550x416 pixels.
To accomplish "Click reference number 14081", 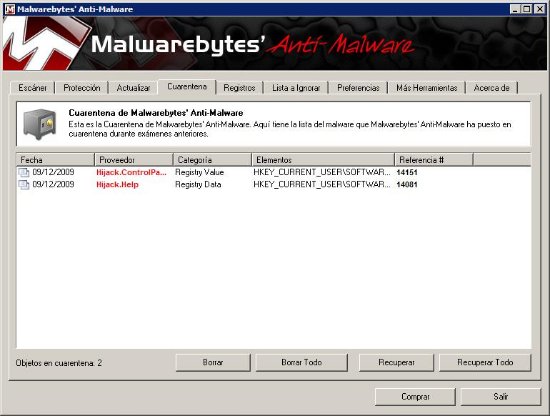I will (407, 184).
